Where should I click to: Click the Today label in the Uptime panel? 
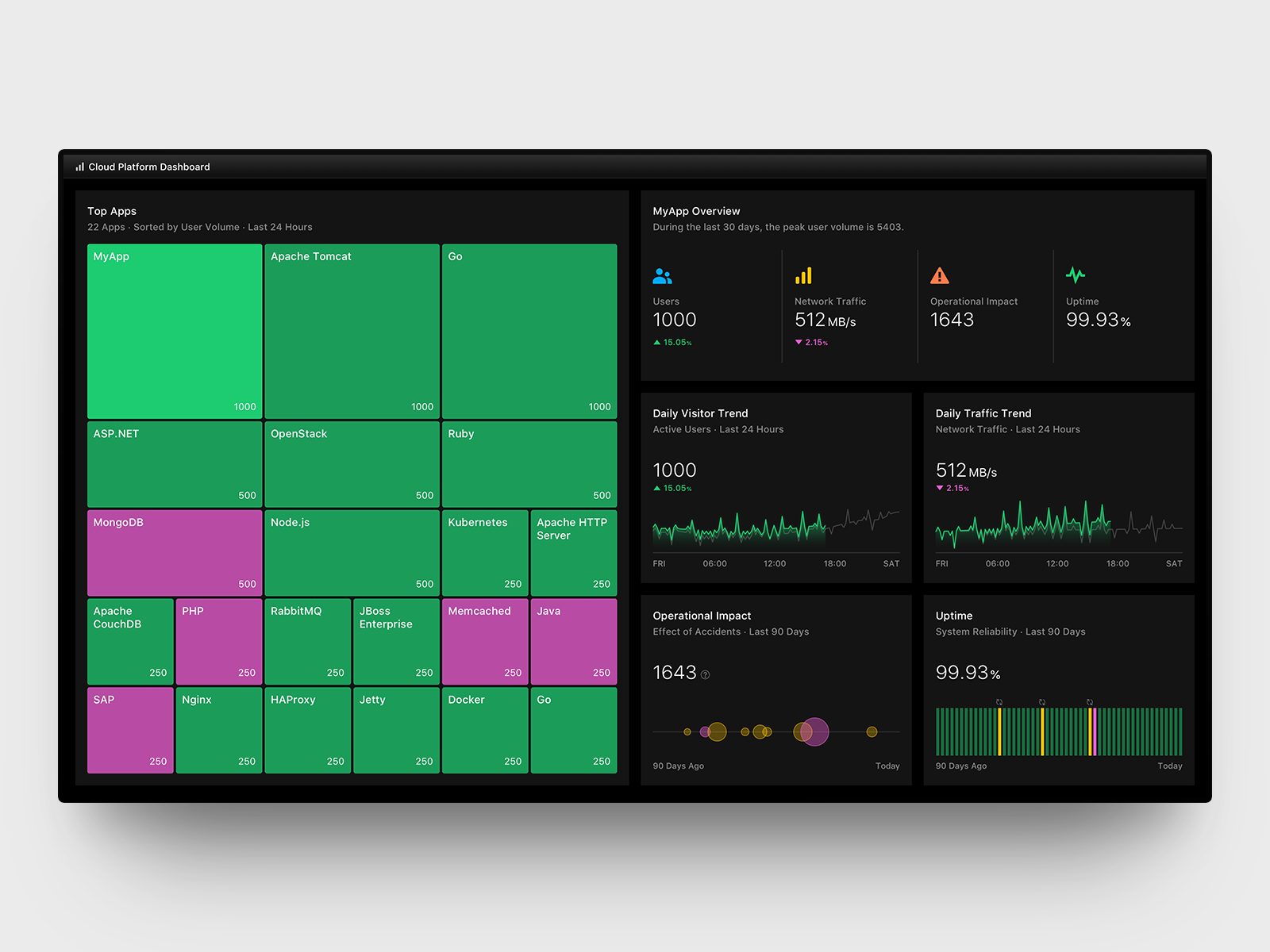[1169, 766]
